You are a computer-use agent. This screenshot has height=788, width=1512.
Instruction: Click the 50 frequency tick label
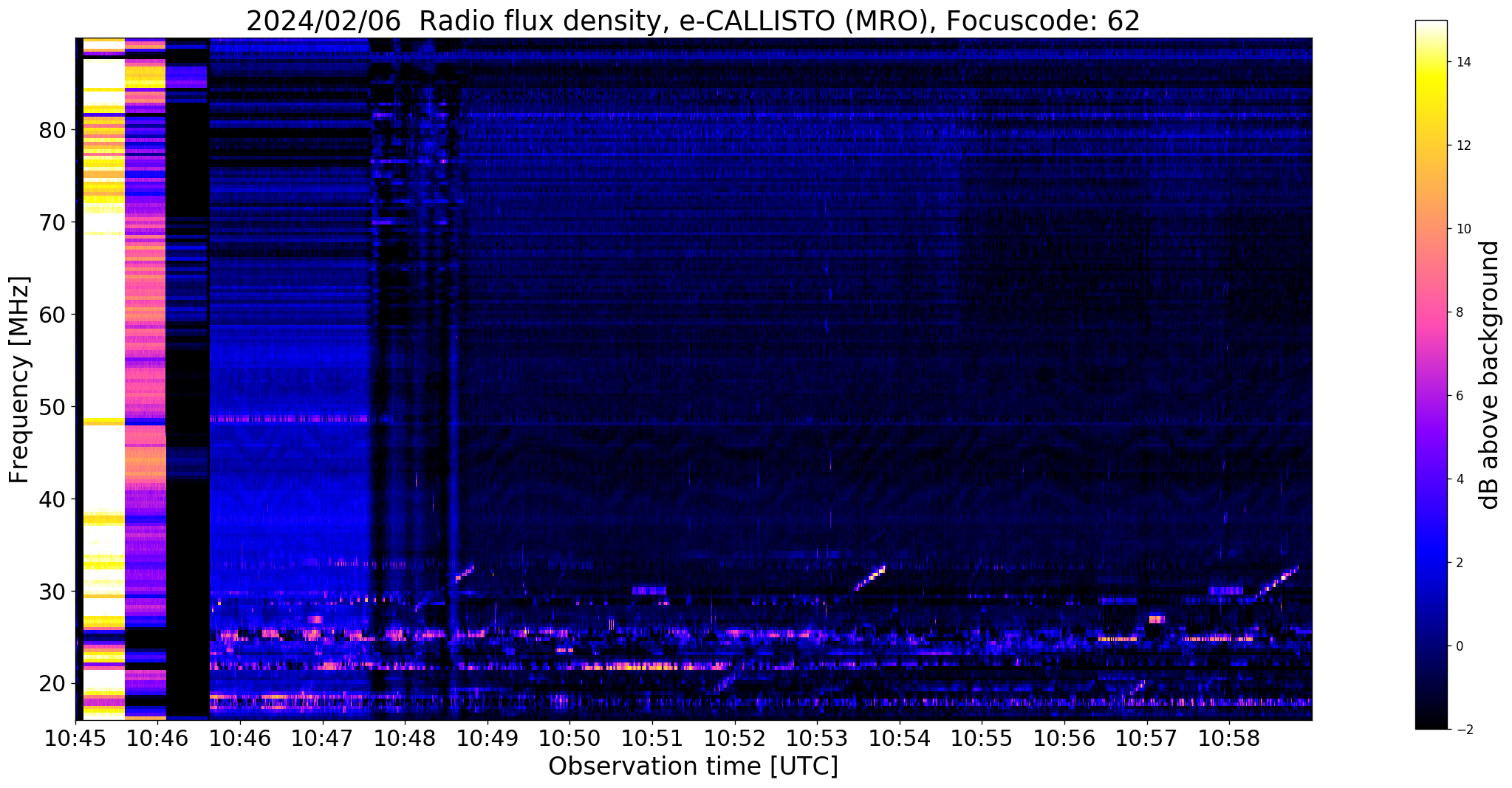(53, 407)
